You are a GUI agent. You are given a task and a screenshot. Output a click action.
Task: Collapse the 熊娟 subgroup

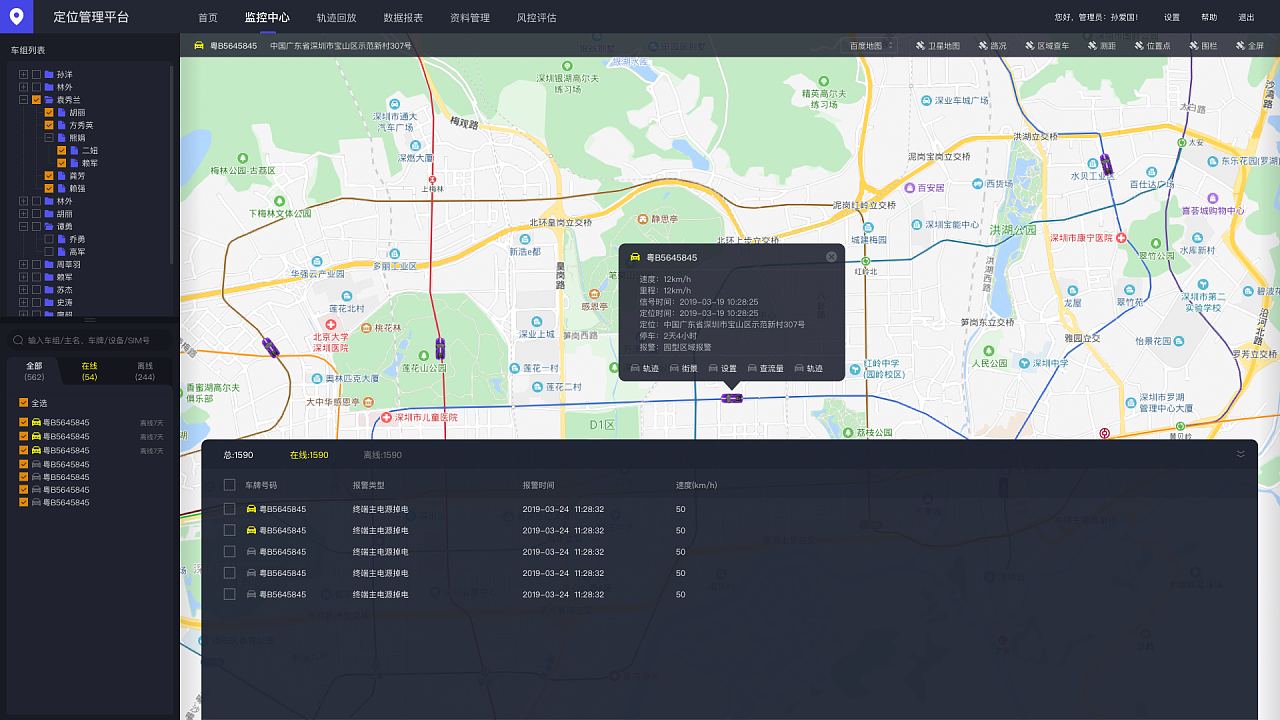click(x=49, y=138)
